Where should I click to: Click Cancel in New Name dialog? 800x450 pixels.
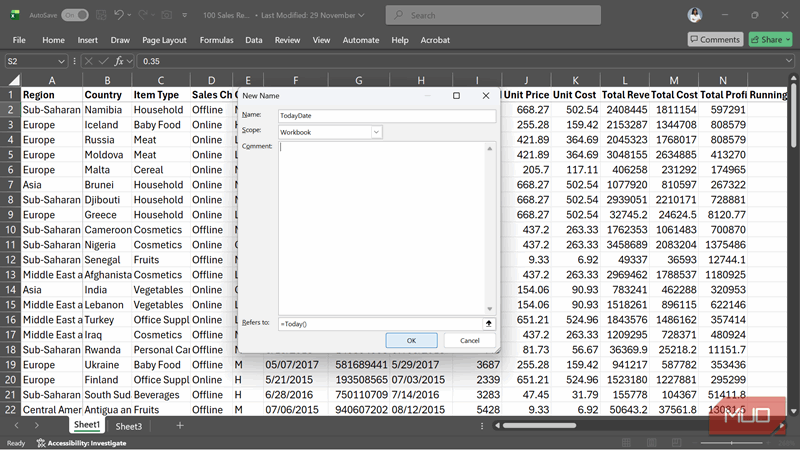click(x=468, y=340)
